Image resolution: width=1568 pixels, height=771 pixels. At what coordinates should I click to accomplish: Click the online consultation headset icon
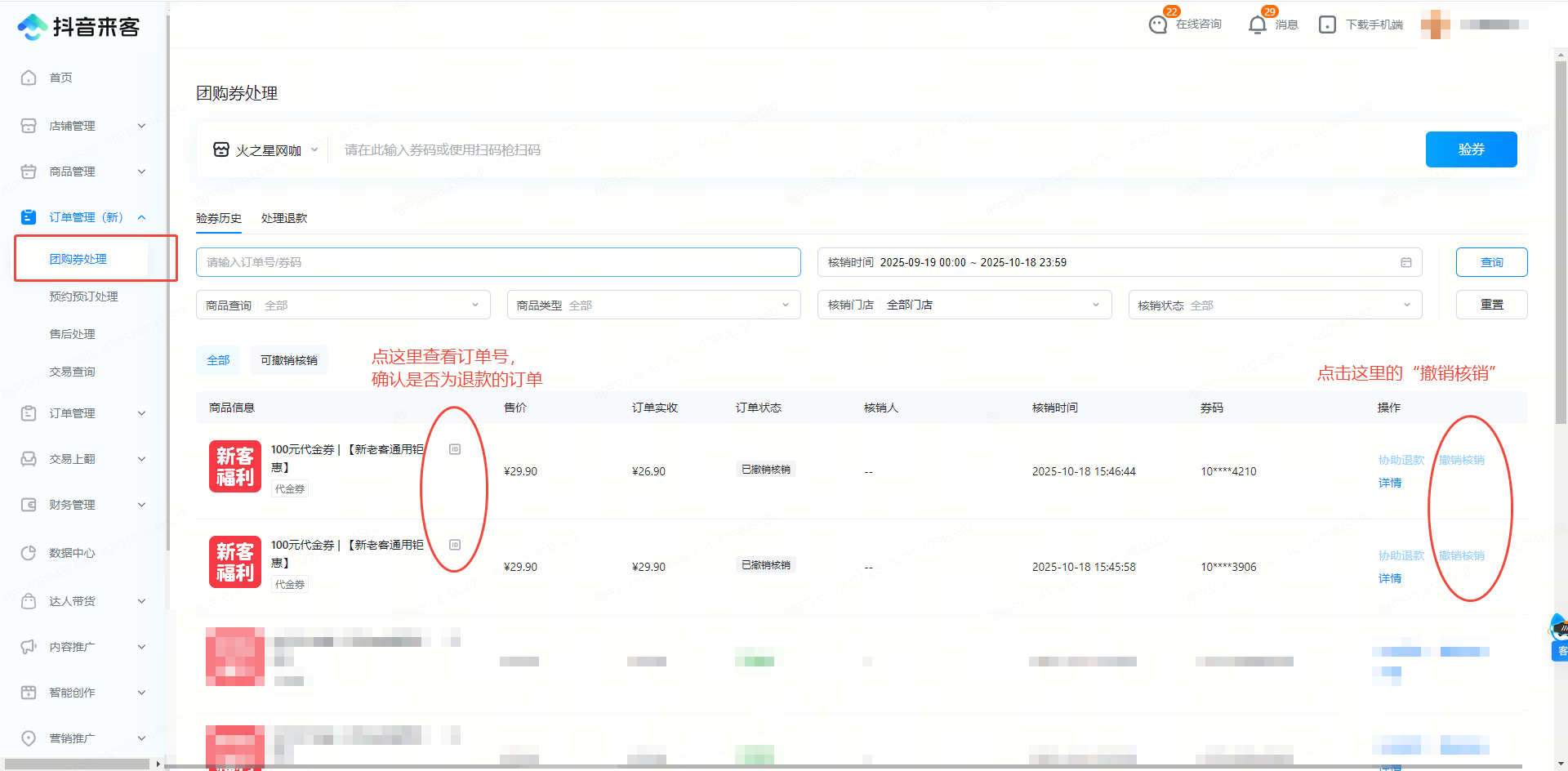[x=1158, y=25]
